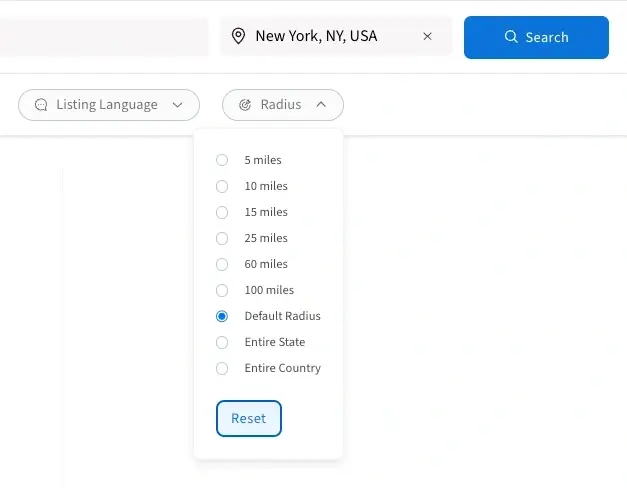Screen dimensions: 627x488
Task: Click the greyed keyword search field
Action: tap(104, 37)
